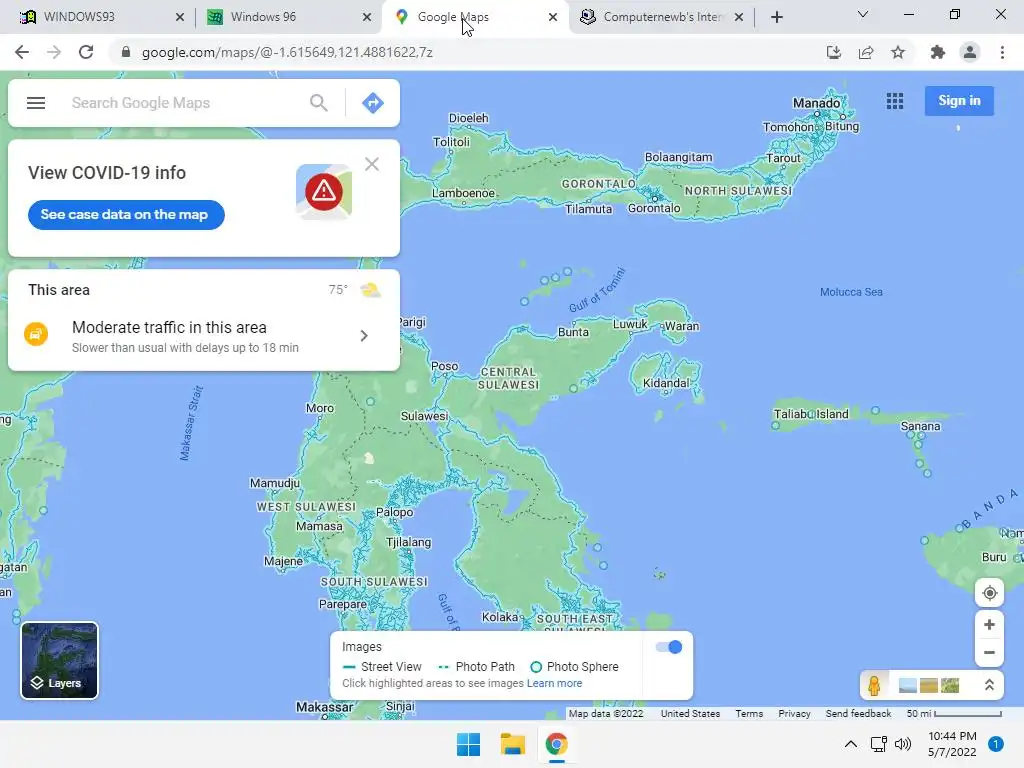1024x768 pixels.
Task: Open the Chrome tab search dropdown arrow
Action: pyautogui.click(x=863, y=14)
